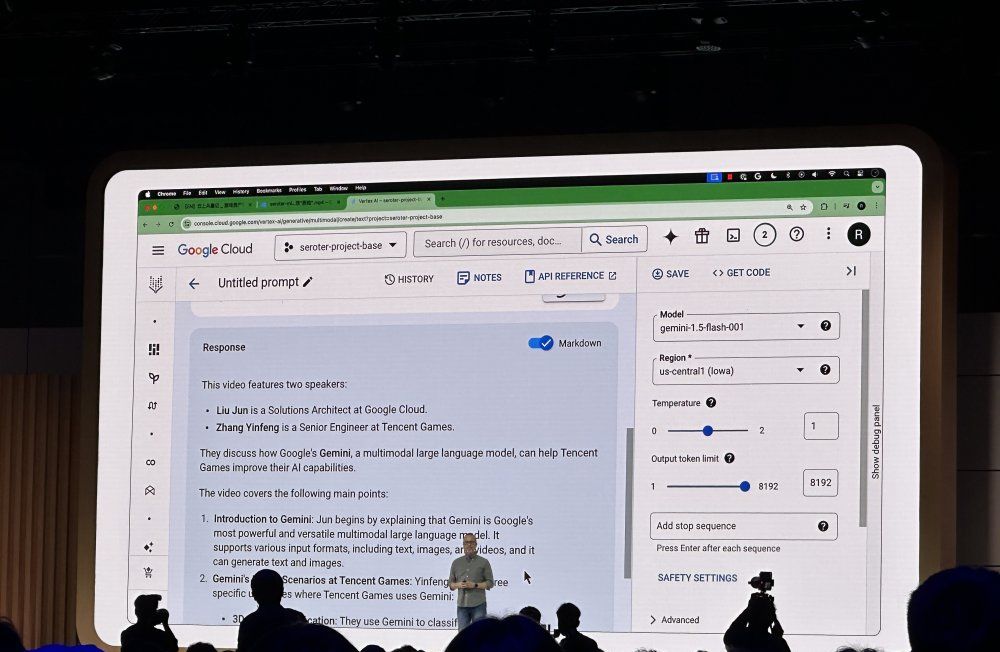Collapse the settings side panel arrow

click(851, 271)
